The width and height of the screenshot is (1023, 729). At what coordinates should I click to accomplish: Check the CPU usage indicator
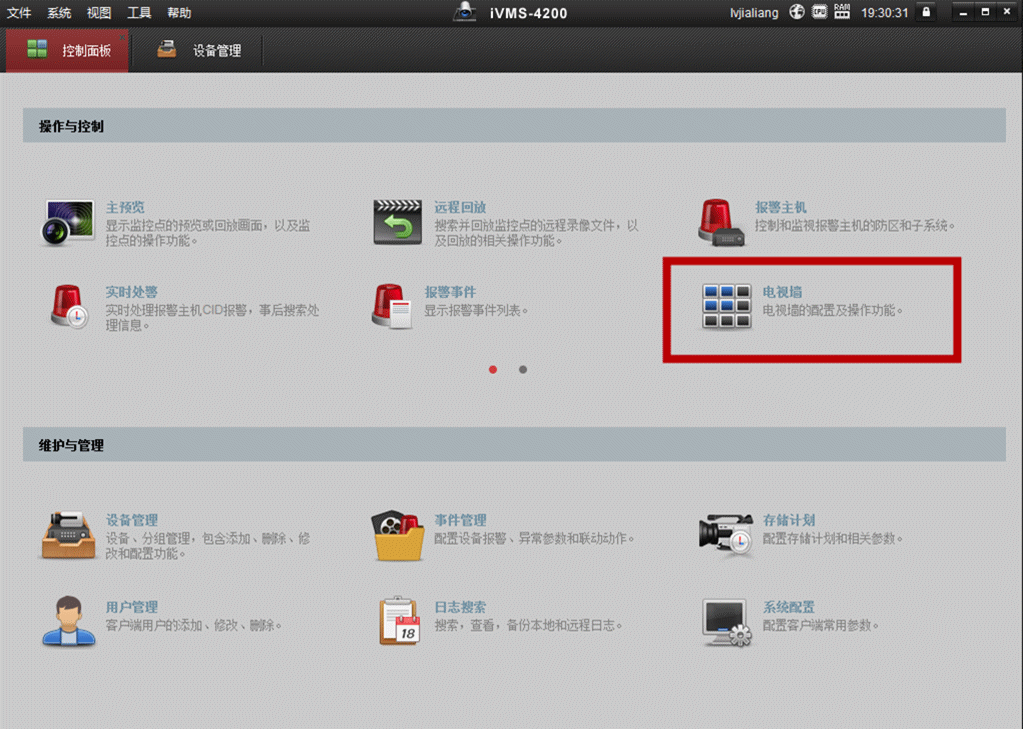click(x=819, y=11)
